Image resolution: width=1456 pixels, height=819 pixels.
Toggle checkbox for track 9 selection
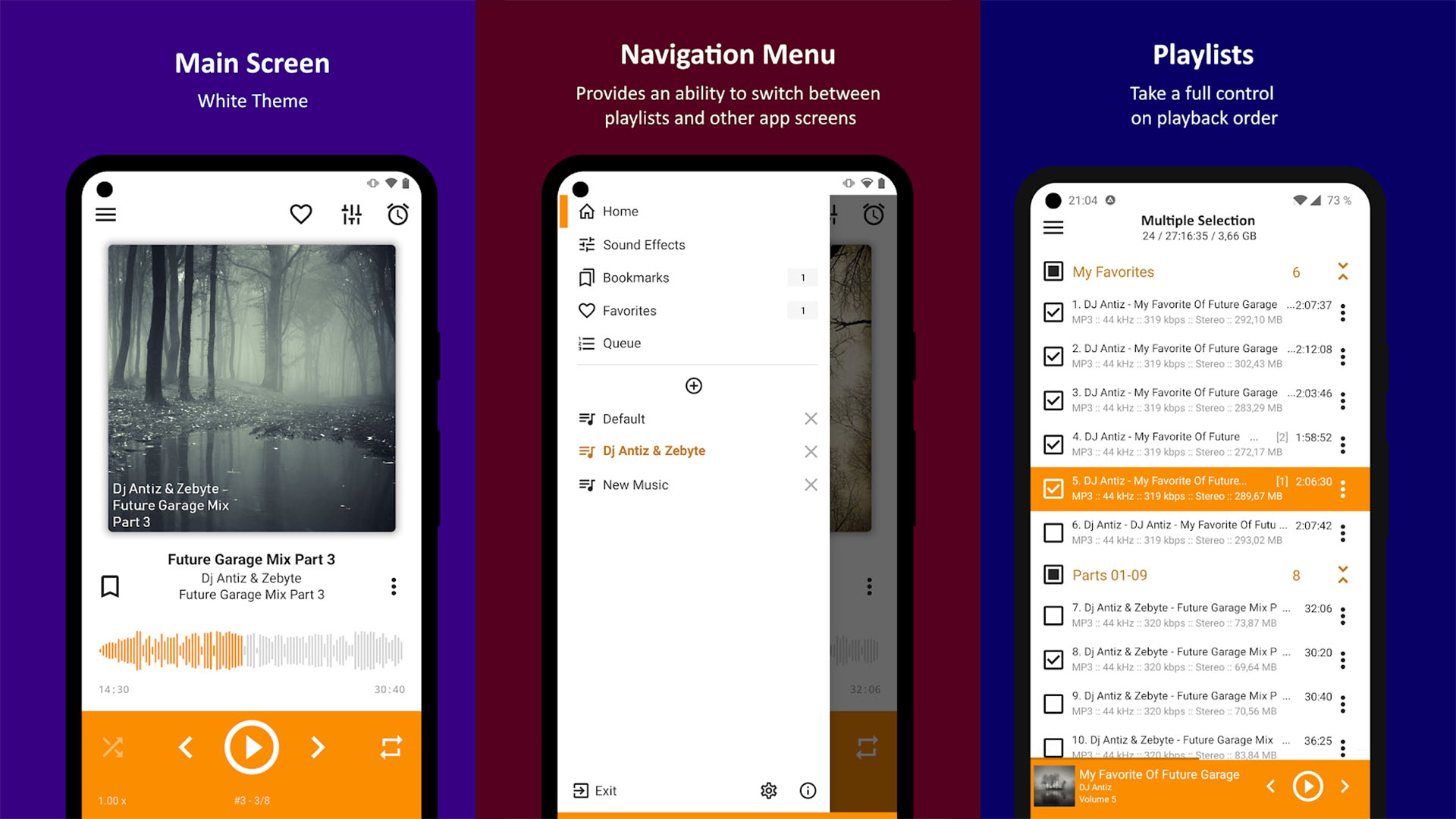pos(1053,699)
